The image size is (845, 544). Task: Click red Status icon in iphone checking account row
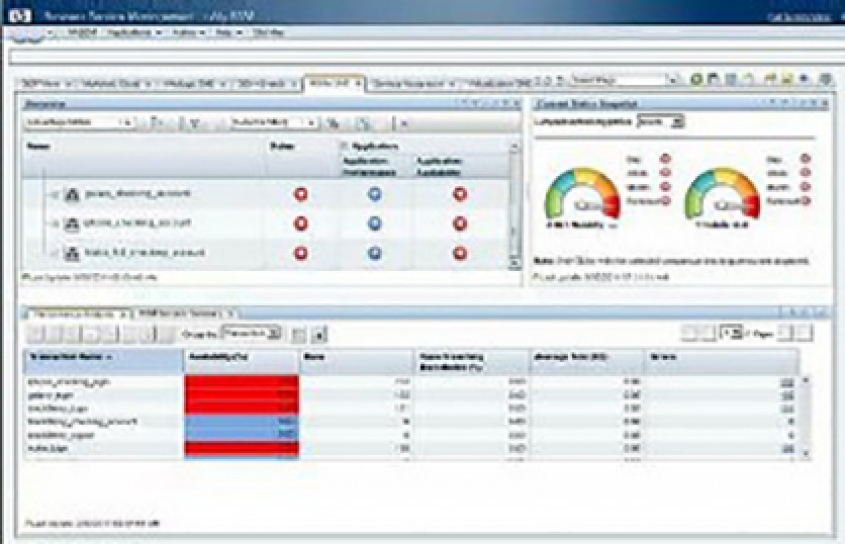point(301,223)
